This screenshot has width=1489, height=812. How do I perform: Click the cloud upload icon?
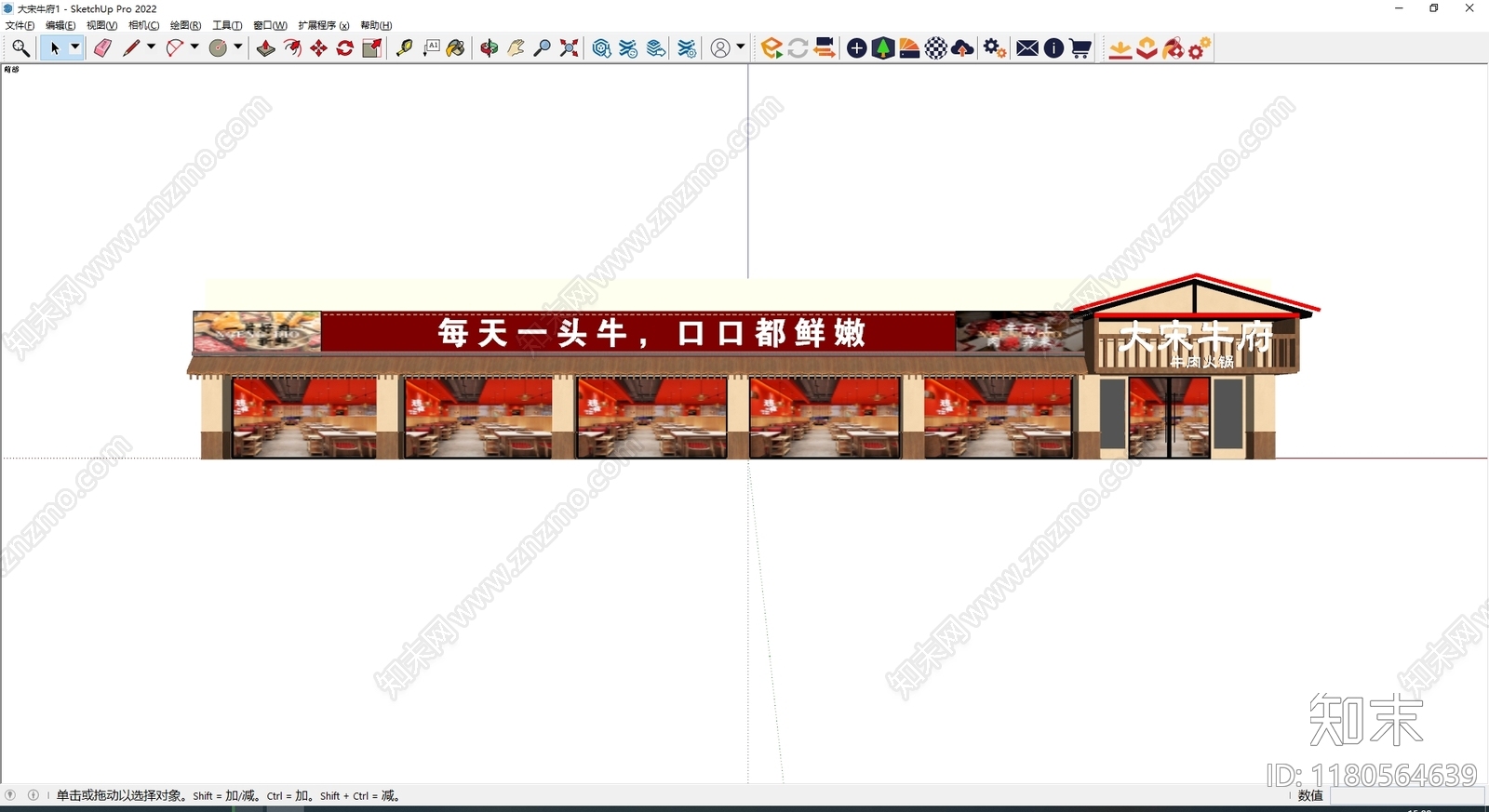point(963,48)
